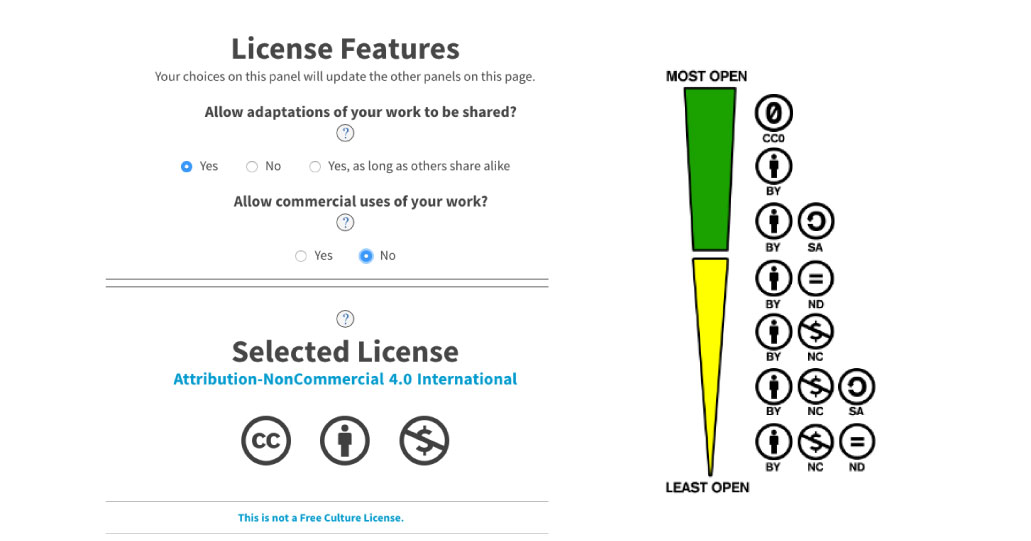The width and height of the screenshot is (1031, 541).
Task: Click the 'License Features' heading
Action: click(x=345, y=49)
